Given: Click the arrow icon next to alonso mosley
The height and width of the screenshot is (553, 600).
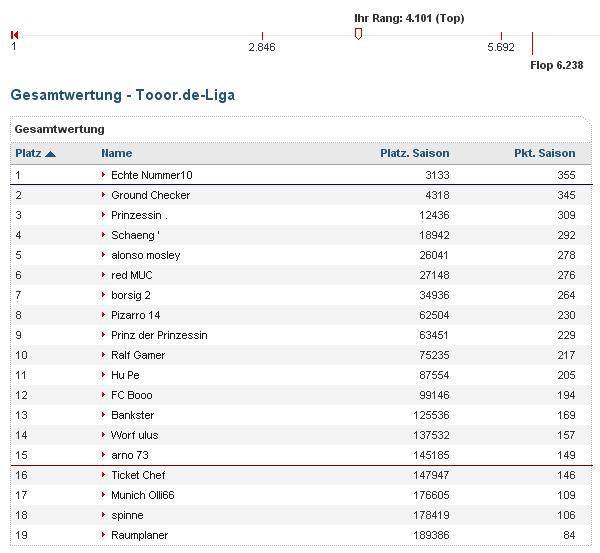Looking at the screenshot, I should coord(104,255).
